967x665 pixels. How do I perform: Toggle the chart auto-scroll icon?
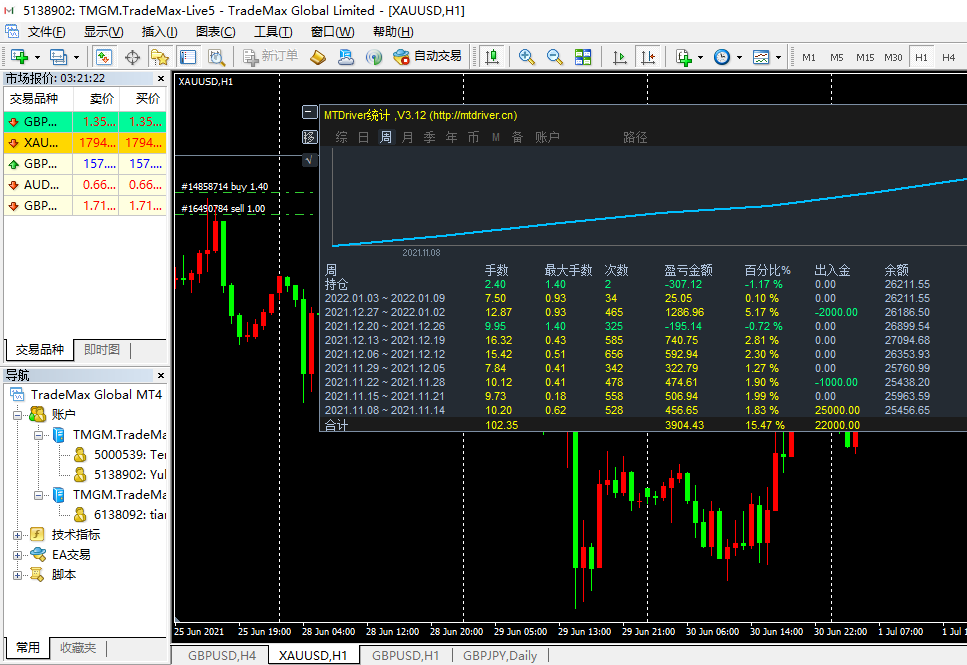pyautogui.click(x=620, y=57)
